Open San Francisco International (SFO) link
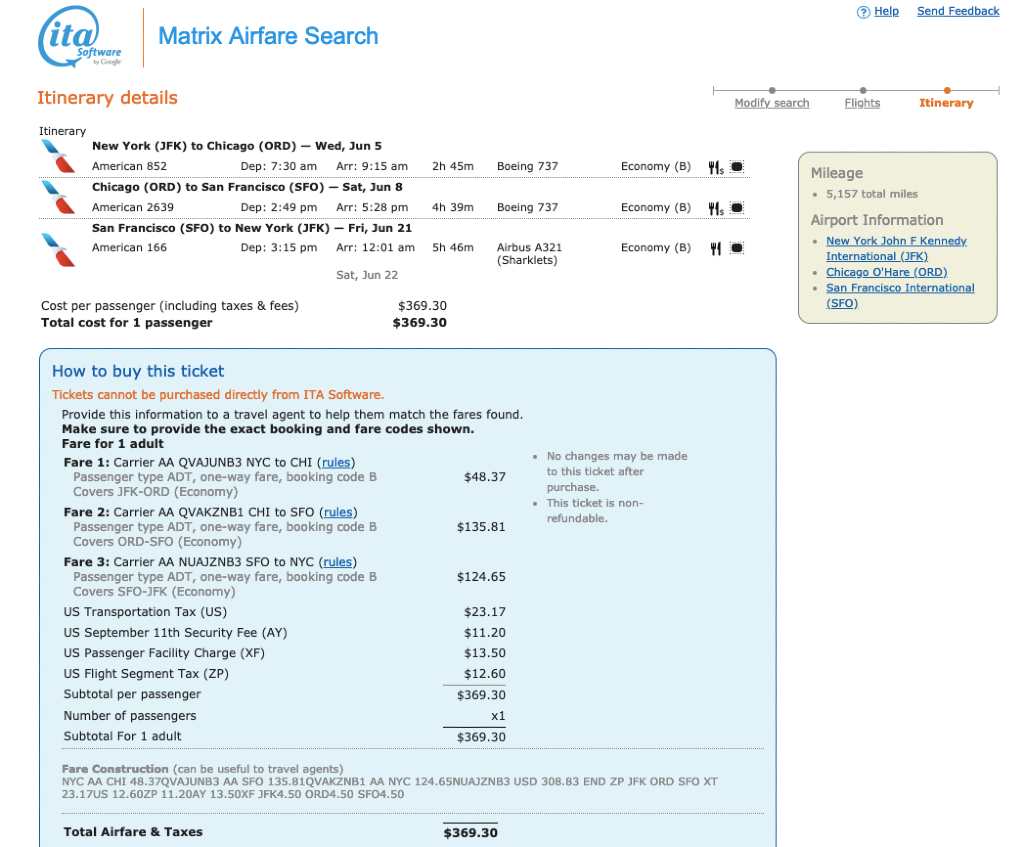 click(x=899, y=296)
